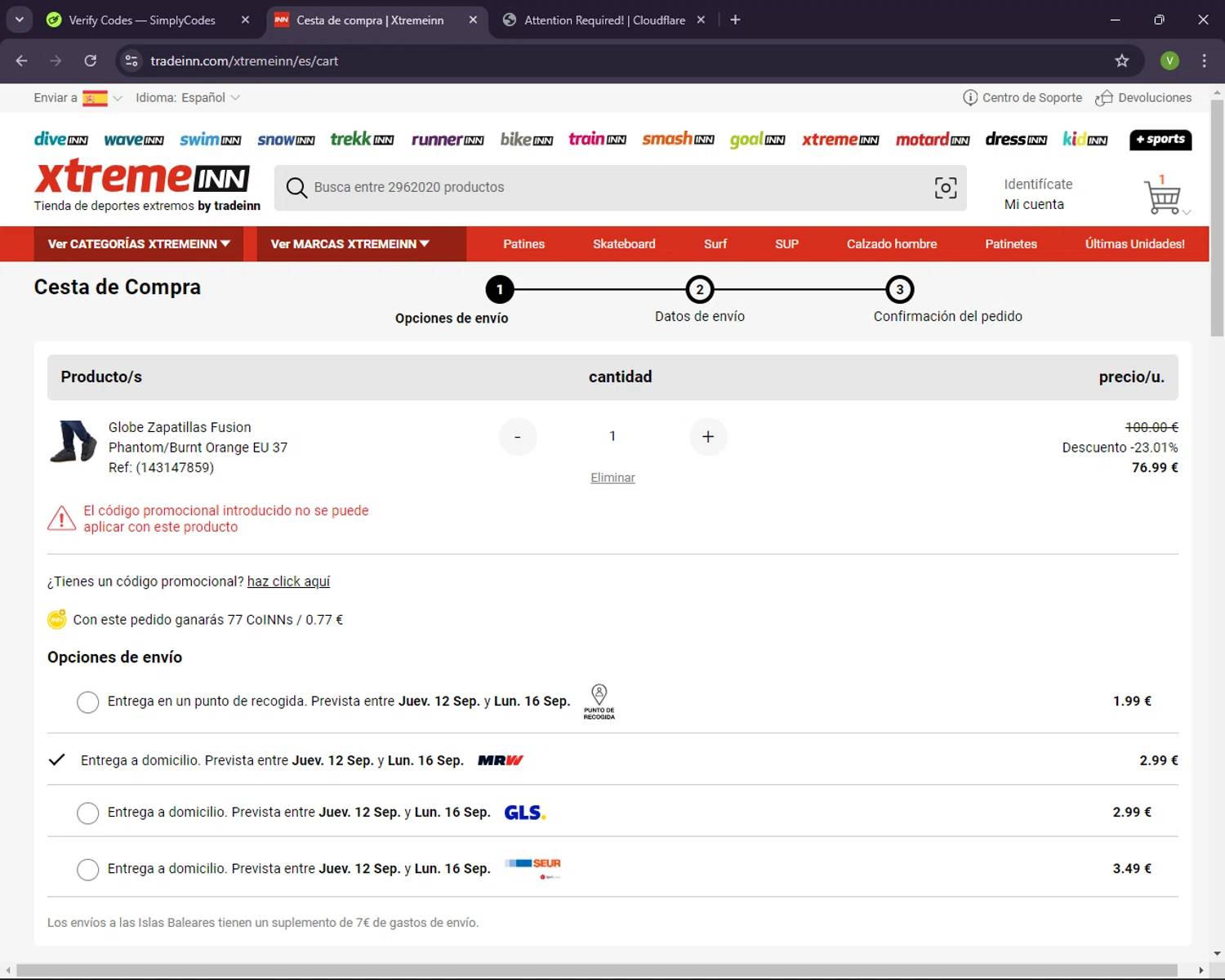1225x980 pixels.
Task: Open Devoluciones link
Action: (1143, 98)
